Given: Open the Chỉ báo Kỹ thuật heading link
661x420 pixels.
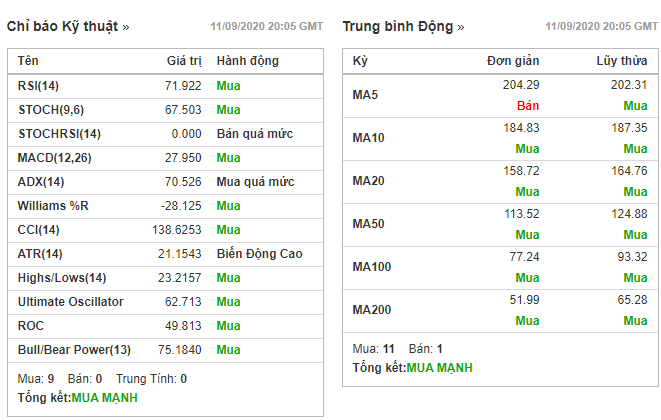Looking at the screenshot, I should pos(67,27).
